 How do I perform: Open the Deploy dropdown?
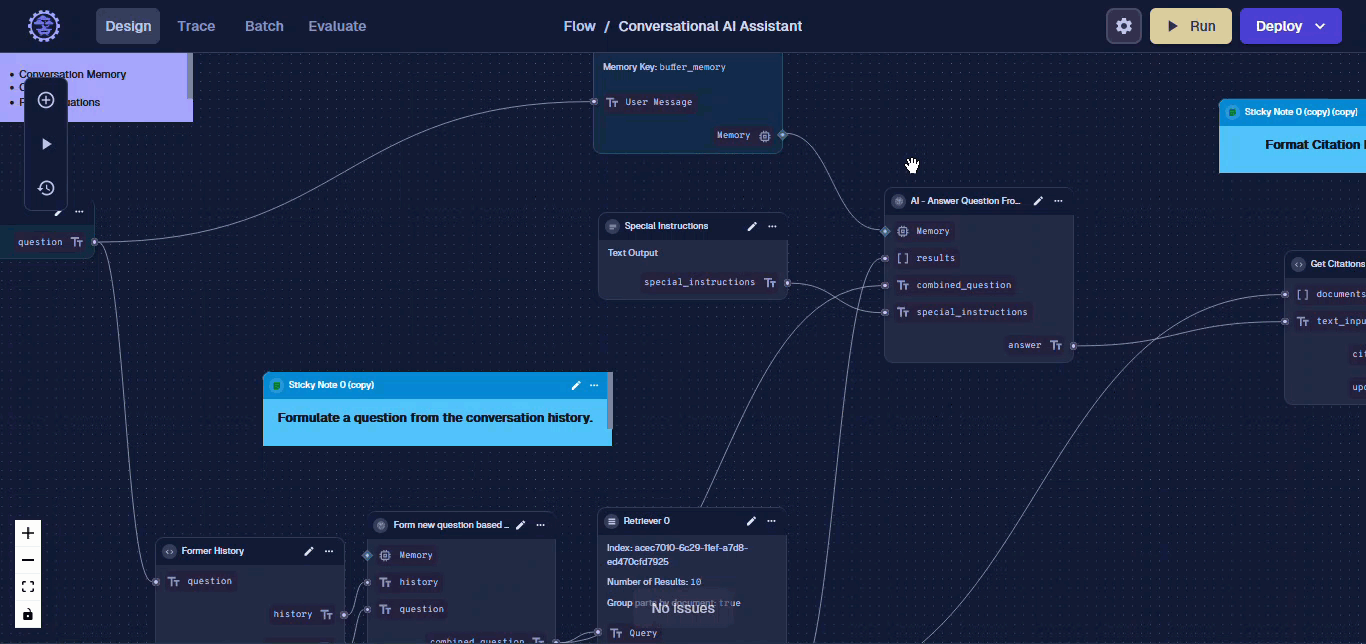click(x=1290, y=26)
